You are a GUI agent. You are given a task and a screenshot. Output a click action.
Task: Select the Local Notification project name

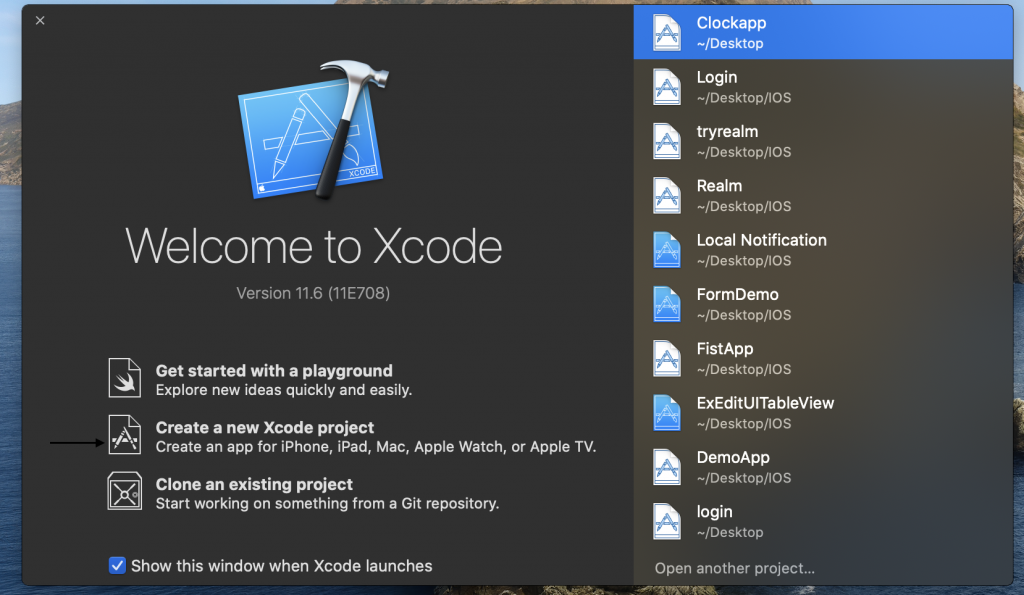pyautogui.click(x=761, y=240)
